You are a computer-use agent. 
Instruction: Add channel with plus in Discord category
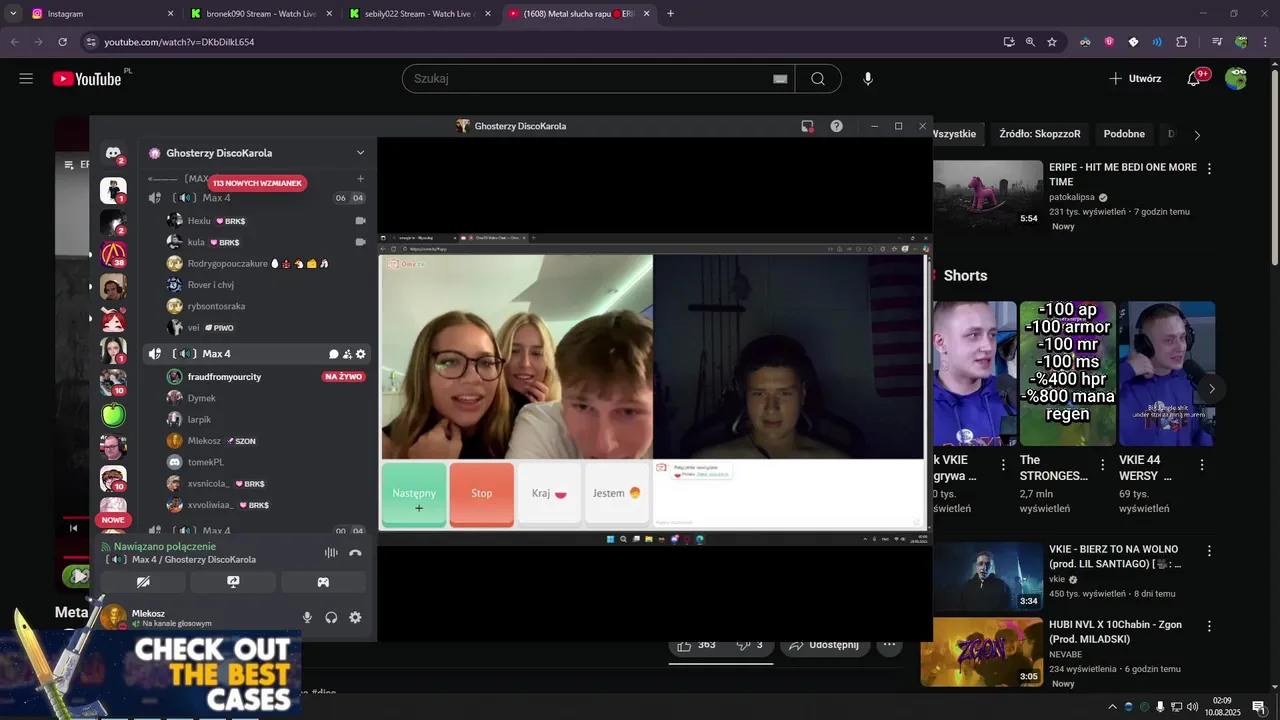(361, 178)
